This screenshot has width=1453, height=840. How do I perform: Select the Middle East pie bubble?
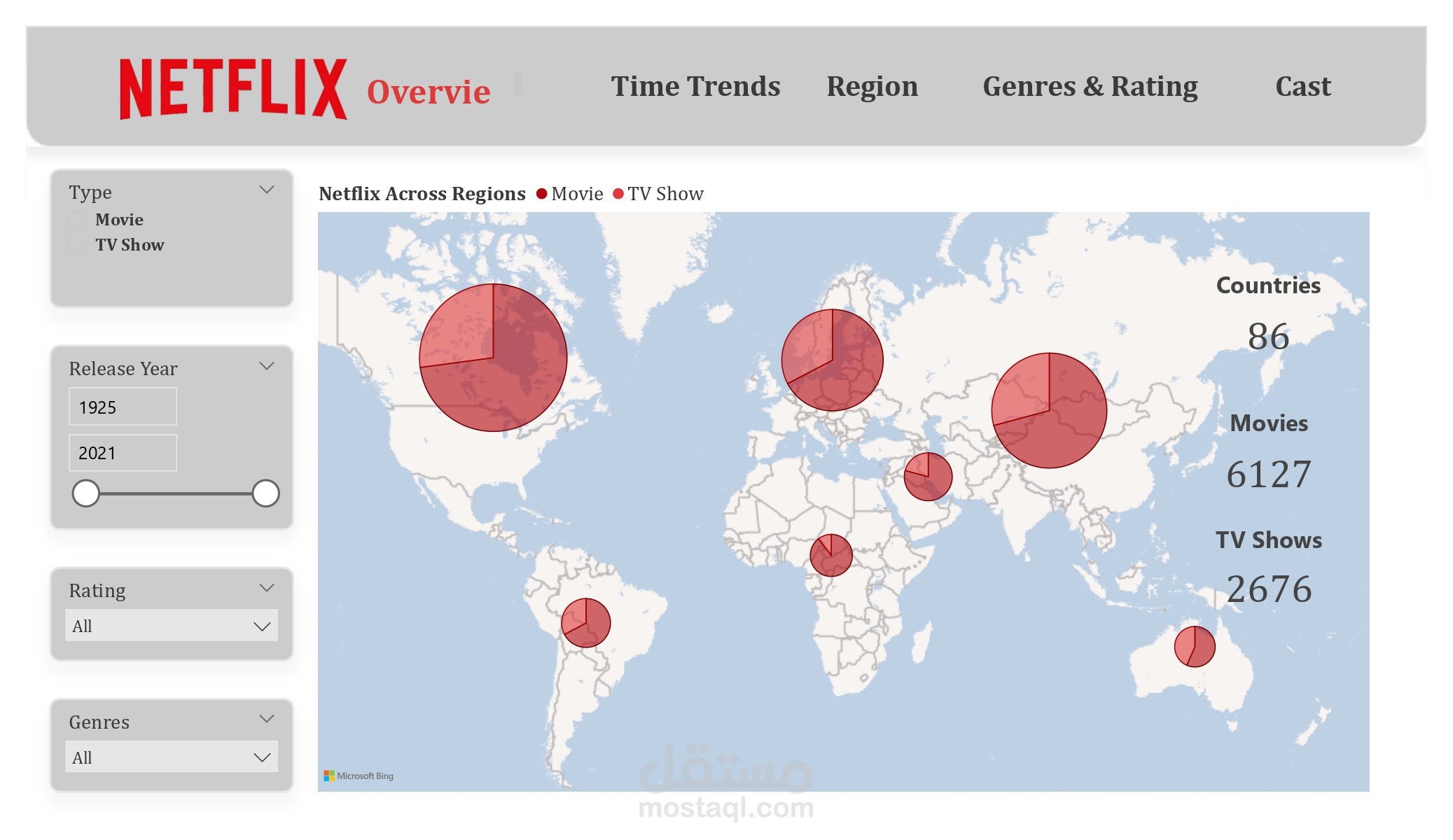tap(929, 477)
